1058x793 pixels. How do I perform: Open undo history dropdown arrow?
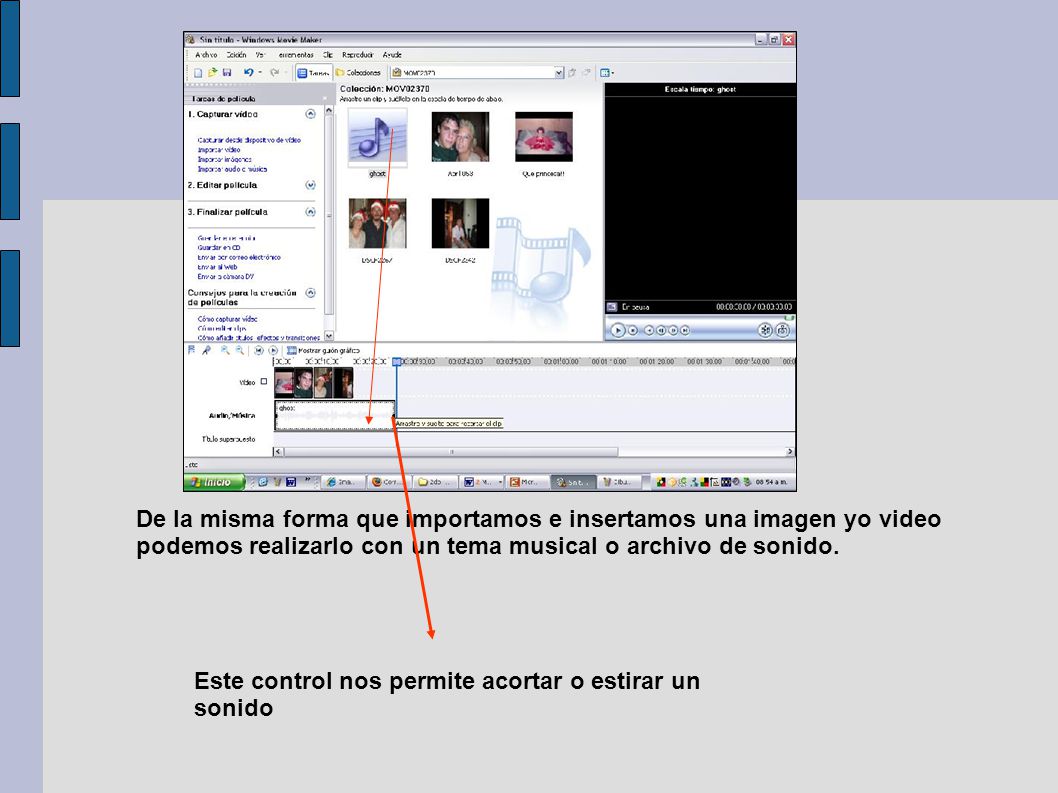(x=260, y=73)
